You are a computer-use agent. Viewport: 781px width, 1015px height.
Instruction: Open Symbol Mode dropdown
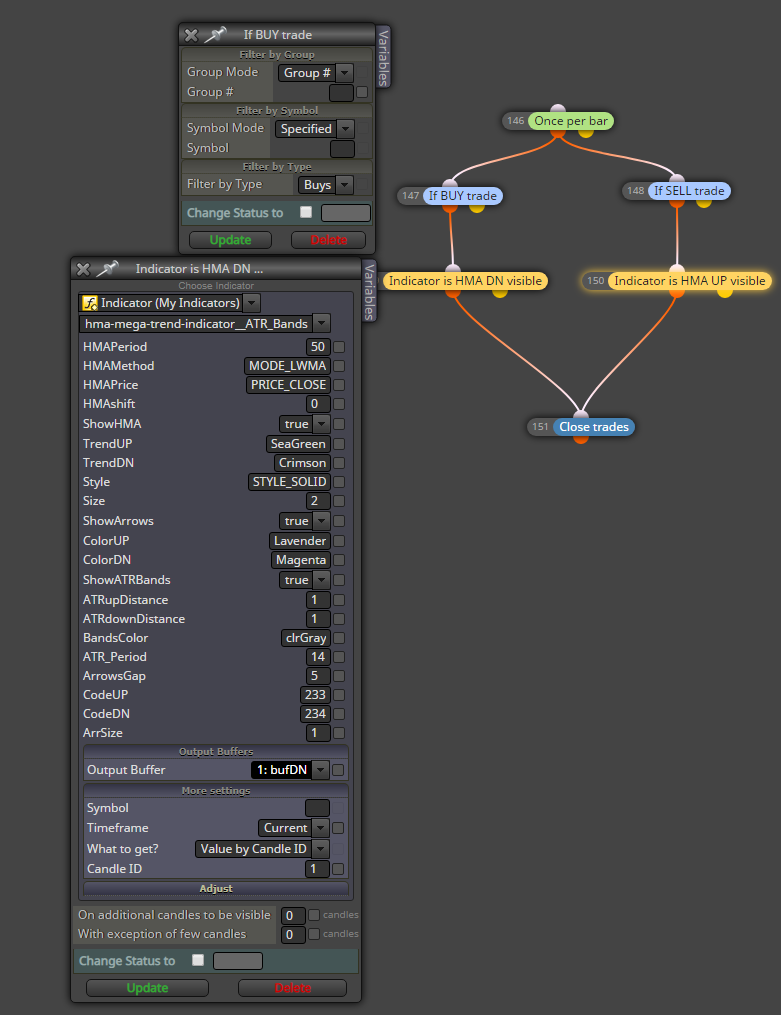click(346, 129)
